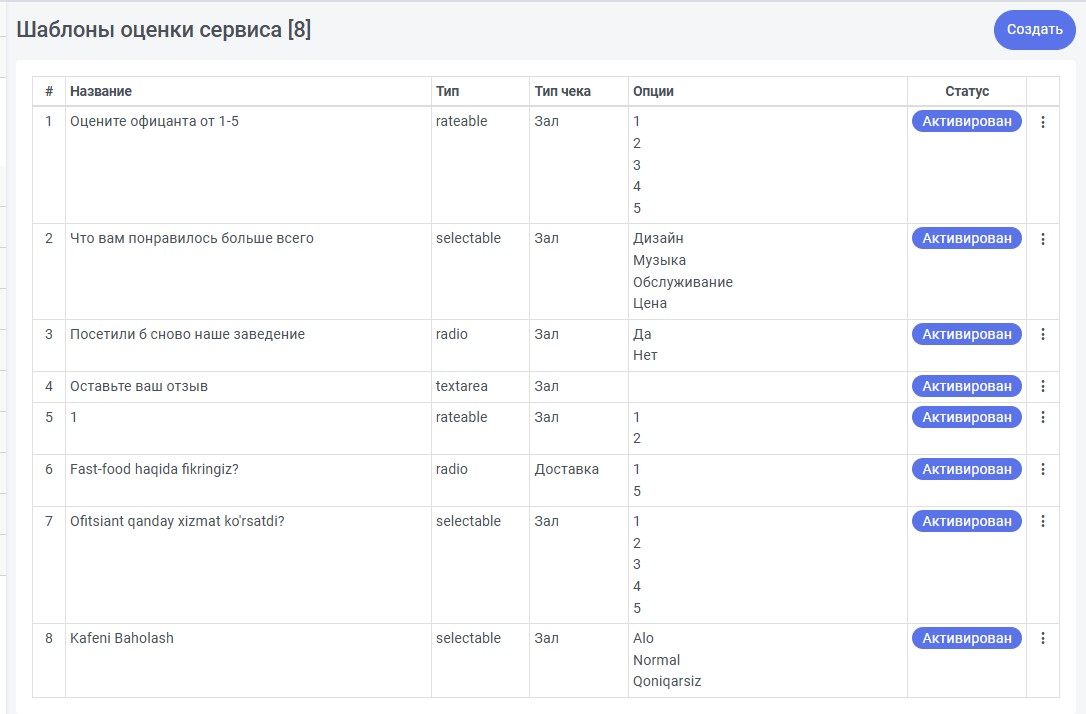Click the 'Создать' button
Image resolution: width=1086 pixels, height=714 pixels.
coord(1034,30)
